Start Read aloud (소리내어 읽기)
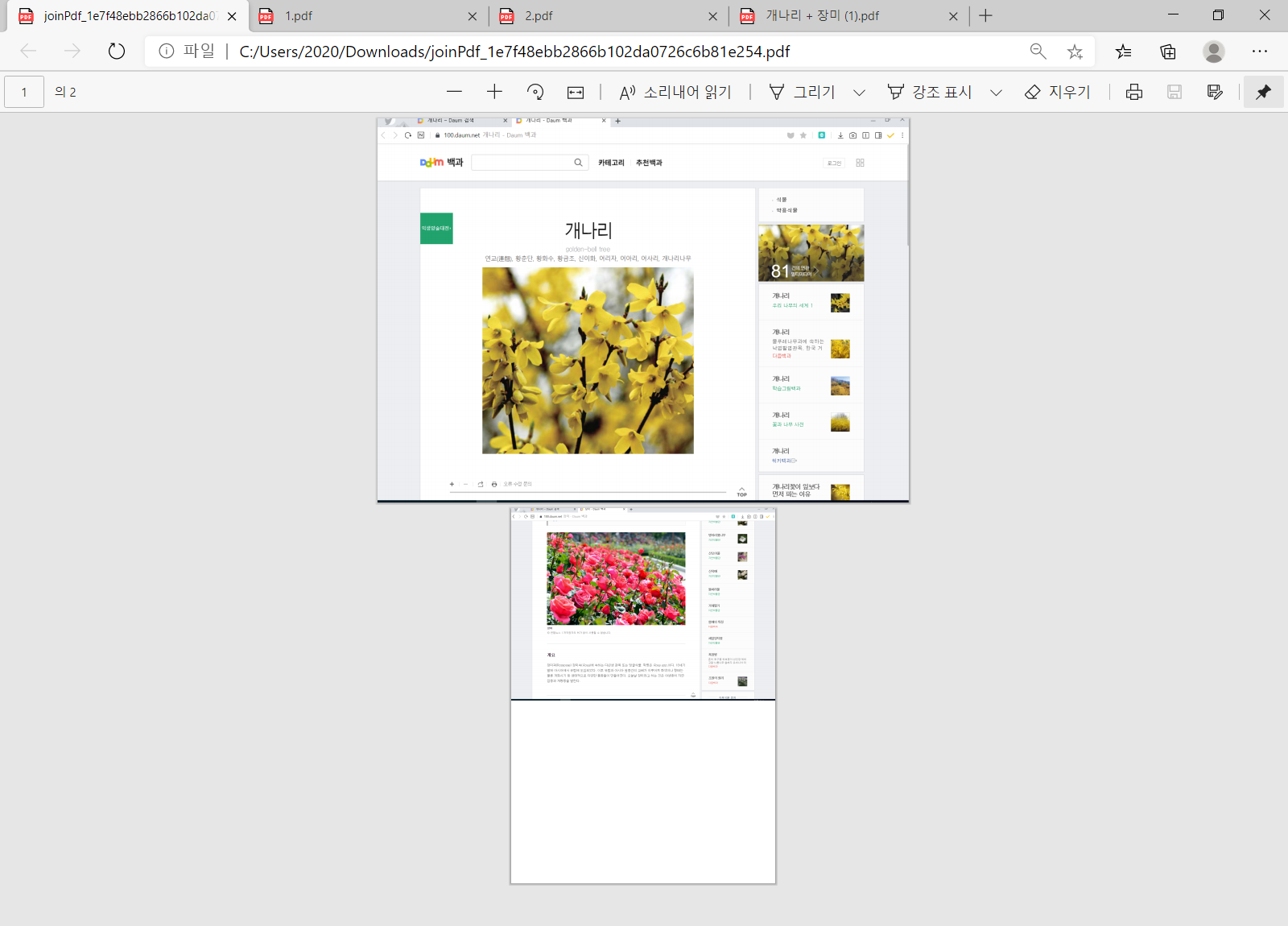 click(x=675, y=93)
